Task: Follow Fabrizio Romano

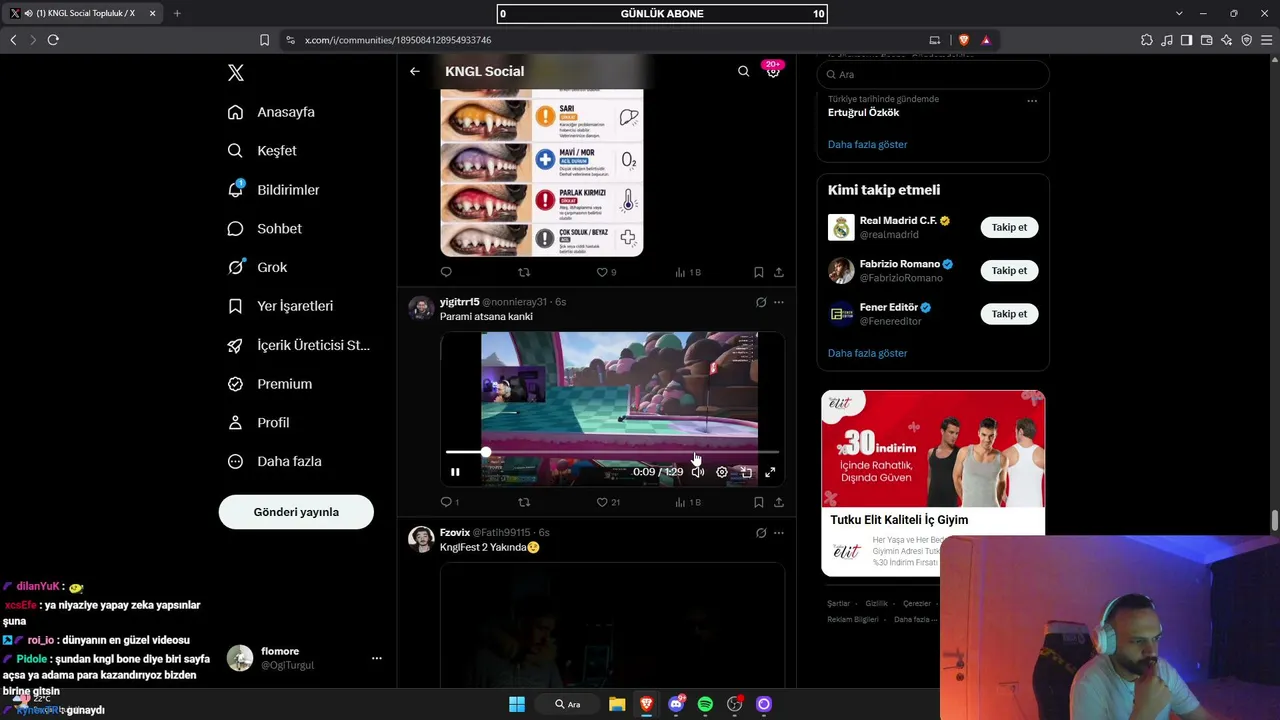Action: click(1009, 271)
